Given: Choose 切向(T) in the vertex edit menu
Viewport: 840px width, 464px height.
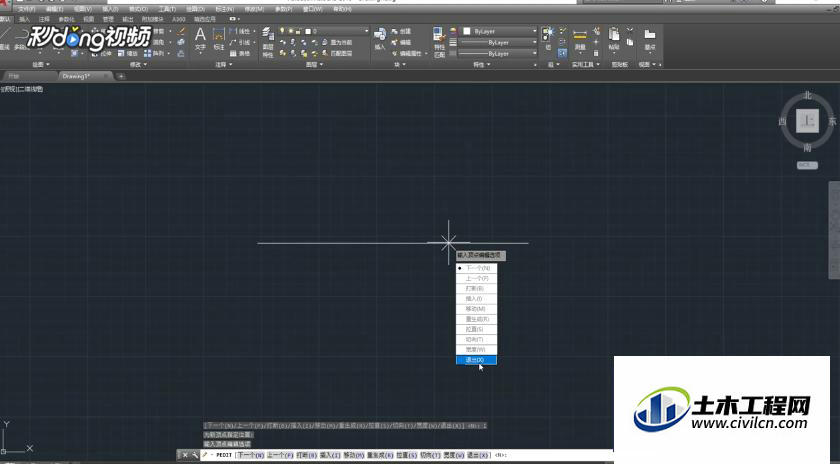Looking at the screenshot, I should 477,340.
